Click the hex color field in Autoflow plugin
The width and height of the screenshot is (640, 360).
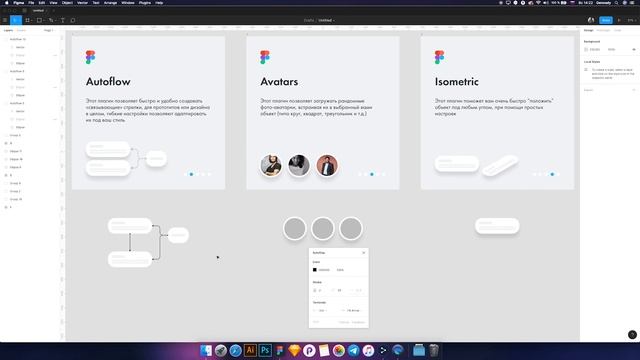(x=324, y=270)
